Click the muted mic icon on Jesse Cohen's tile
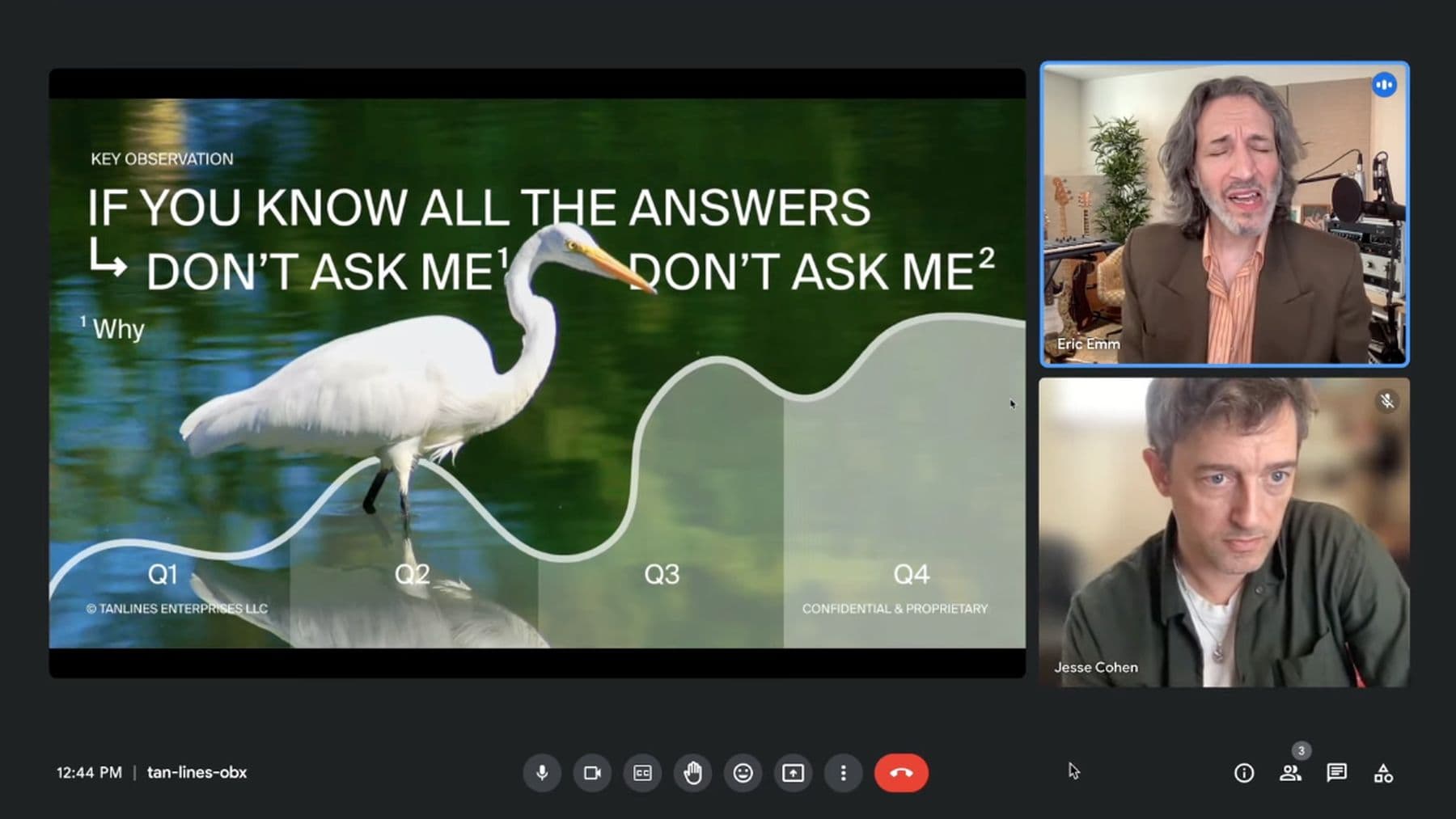 pyautogui.click(x=1386, y=401)
